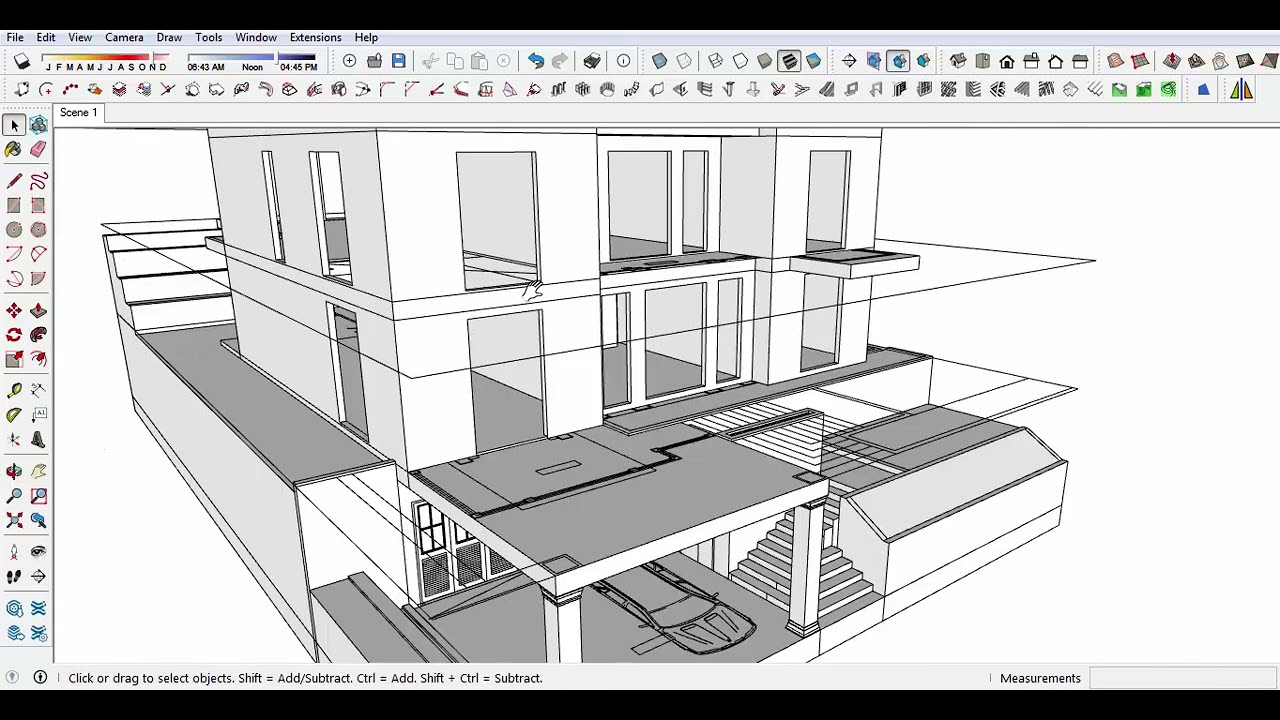Switch to Top view

pos(982,62)
